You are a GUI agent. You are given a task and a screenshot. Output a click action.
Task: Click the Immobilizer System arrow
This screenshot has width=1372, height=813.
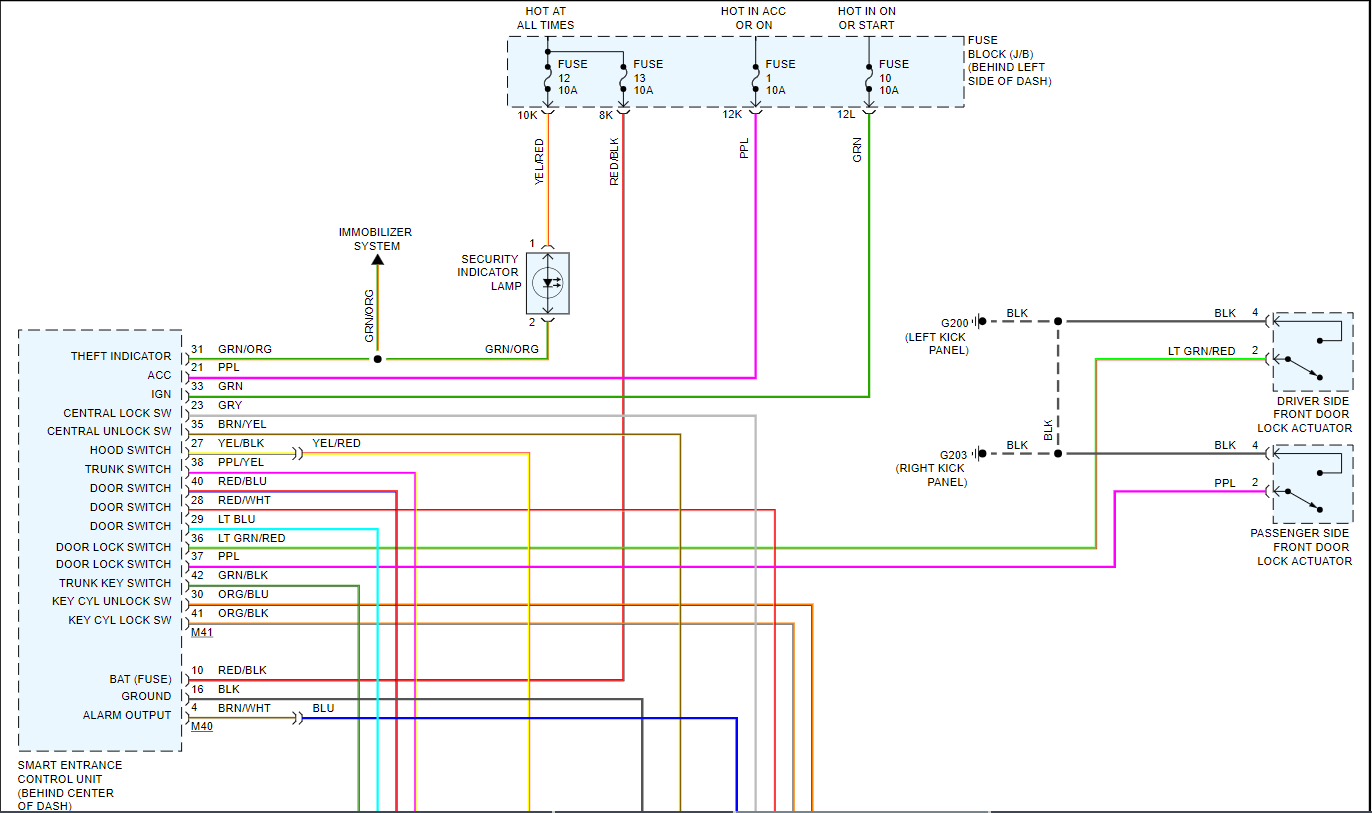[x=377, y=260]
